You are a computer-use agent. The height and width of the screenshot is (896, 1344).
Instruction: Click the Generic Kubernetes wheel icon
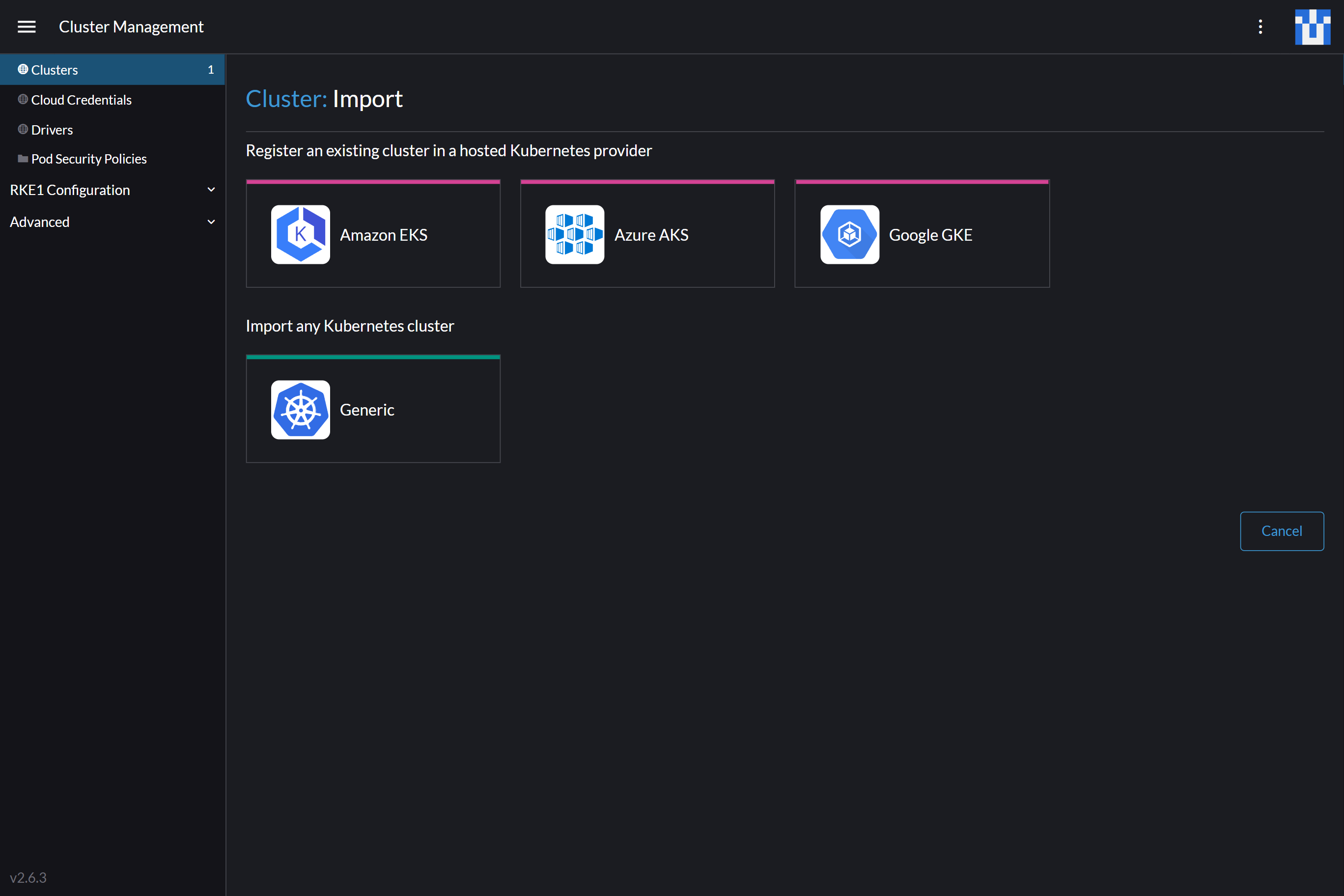coord(300,409)
